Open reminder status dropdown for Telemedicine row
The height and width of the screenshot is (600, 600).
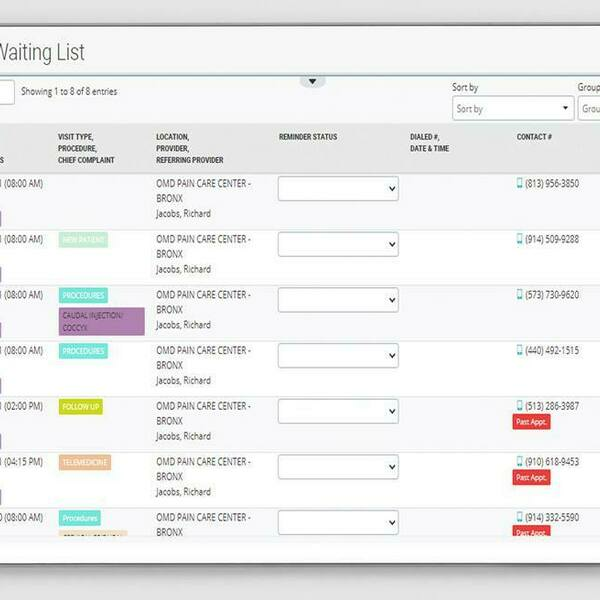click(337, 467)
